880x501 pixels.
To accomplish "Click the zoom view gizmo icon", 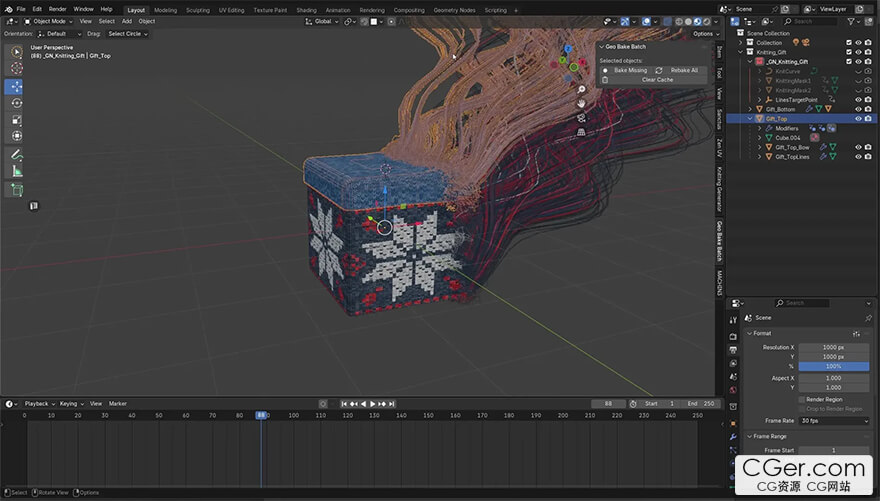I will (581, 88).
